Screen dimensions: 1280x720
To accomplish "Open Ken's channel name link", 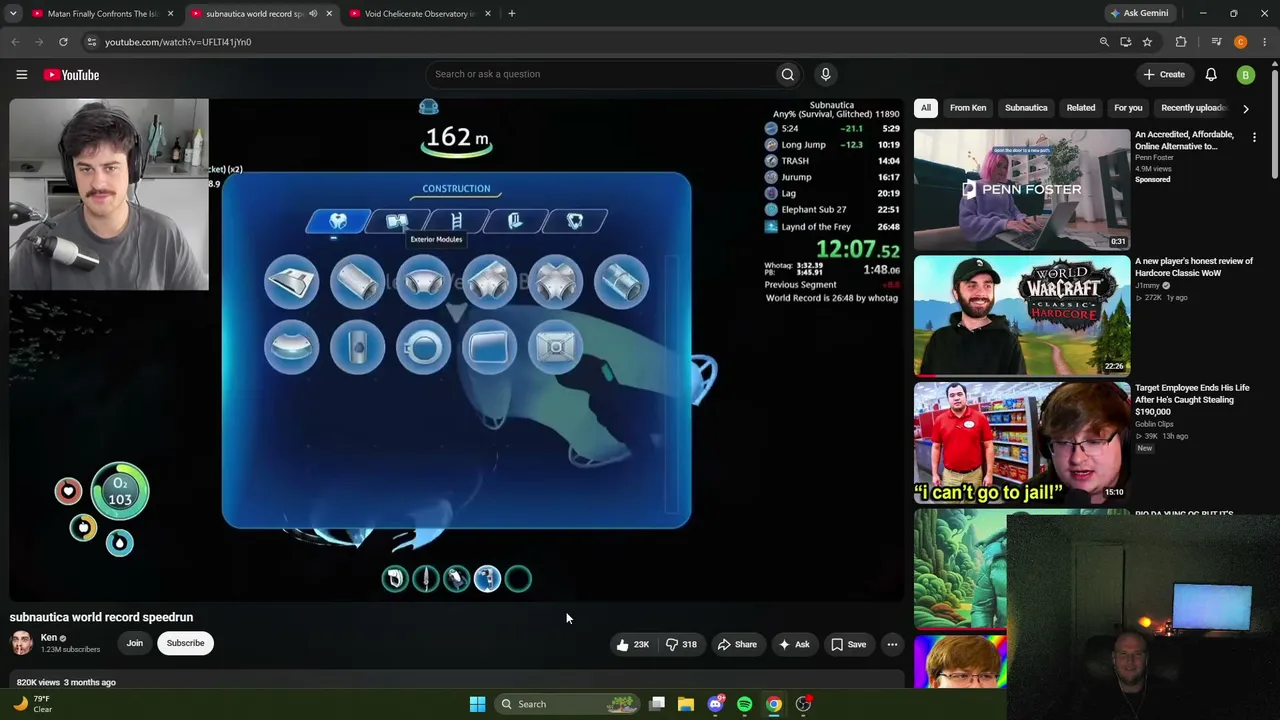I will pyautogui.click(x=48, y=638).
